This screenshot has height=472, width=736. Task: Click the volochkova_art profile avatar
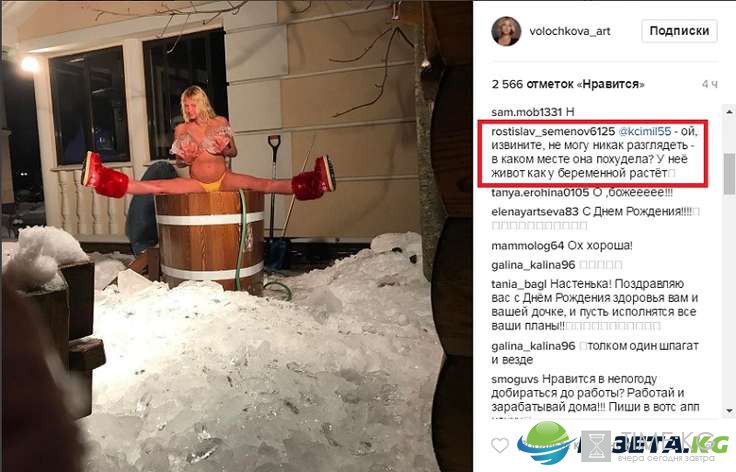coord(506,31)
